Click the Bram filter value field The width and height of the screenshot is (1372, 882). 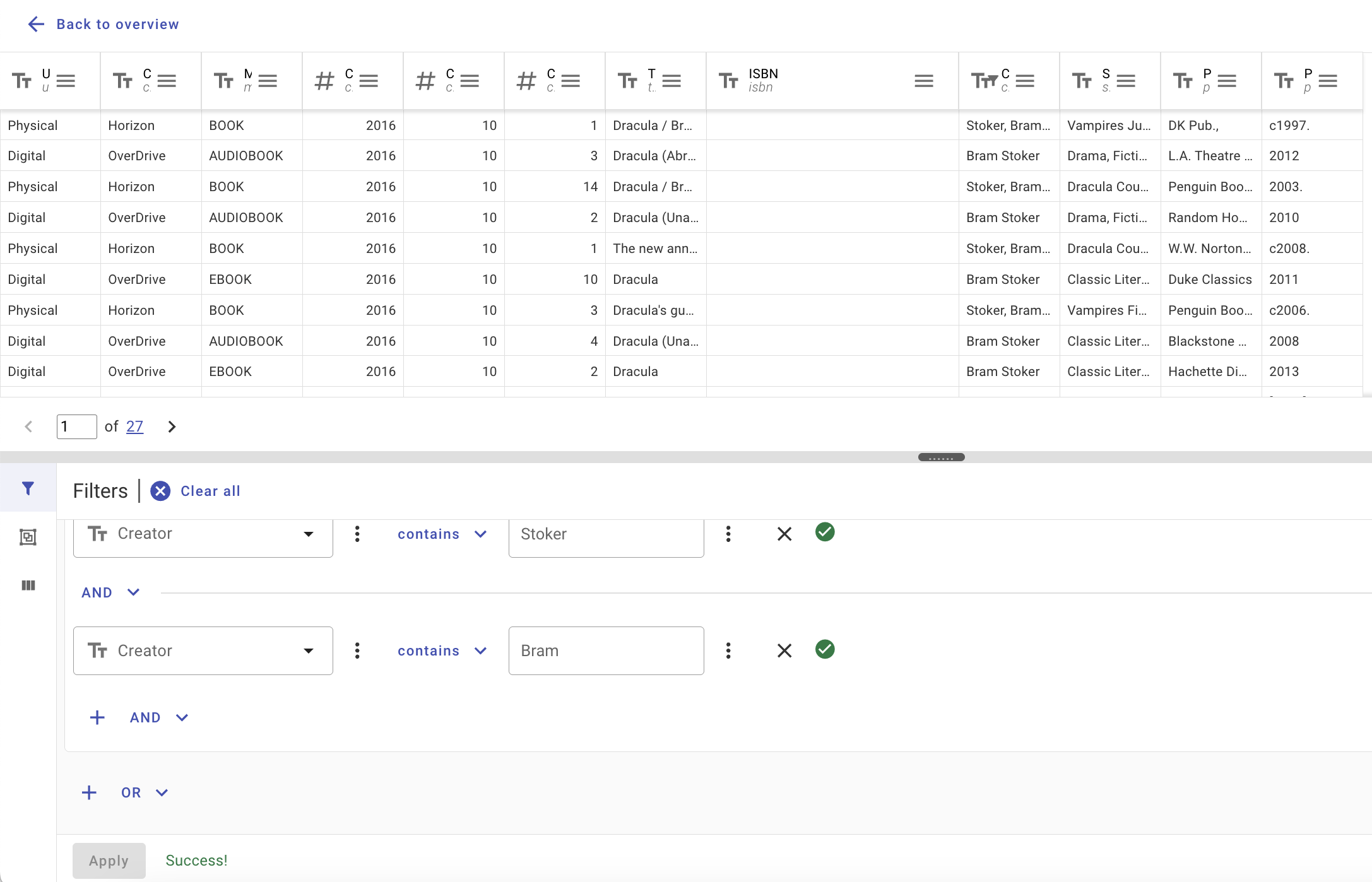(x=606, y=650)
